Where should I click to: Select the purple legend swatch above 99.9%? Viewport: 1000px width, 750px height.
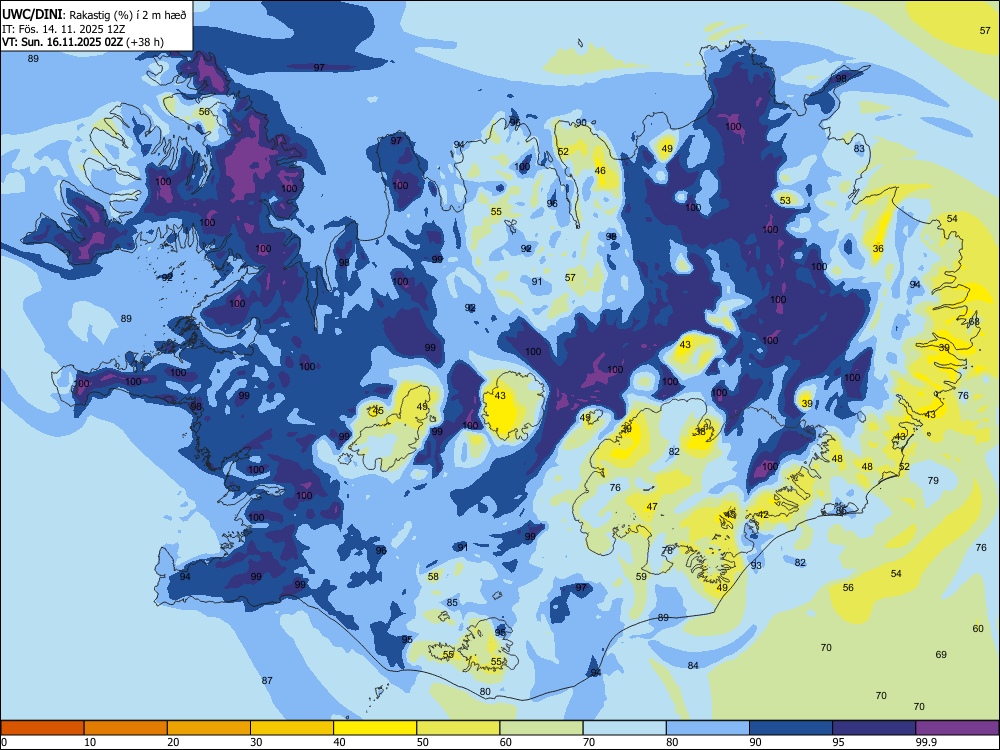click(957, 728)
